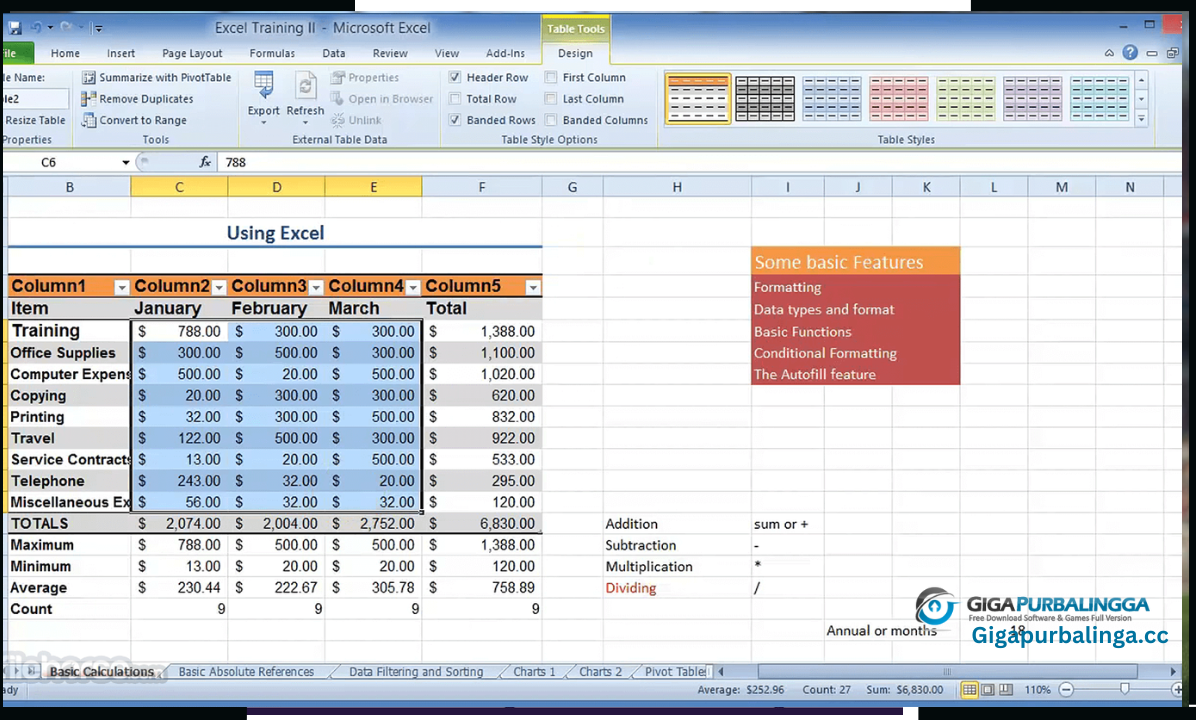Click the Properties external data icon
The width and height of the screenshot is (1200, 720).
[x=338, y=78]
